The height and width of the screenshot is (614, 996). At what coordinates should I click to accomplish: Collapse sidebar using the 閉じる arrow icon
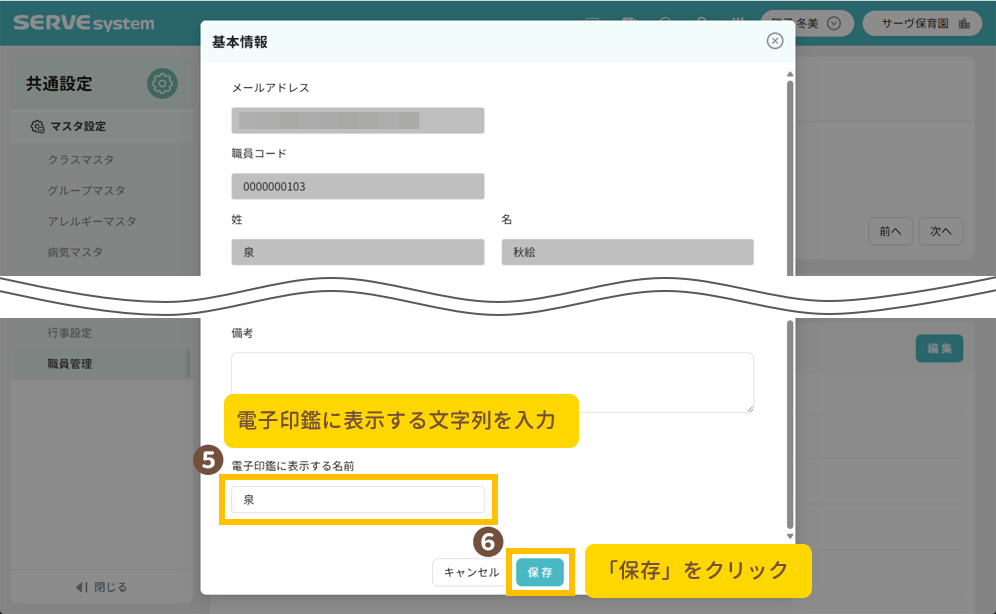pos(82,586)
